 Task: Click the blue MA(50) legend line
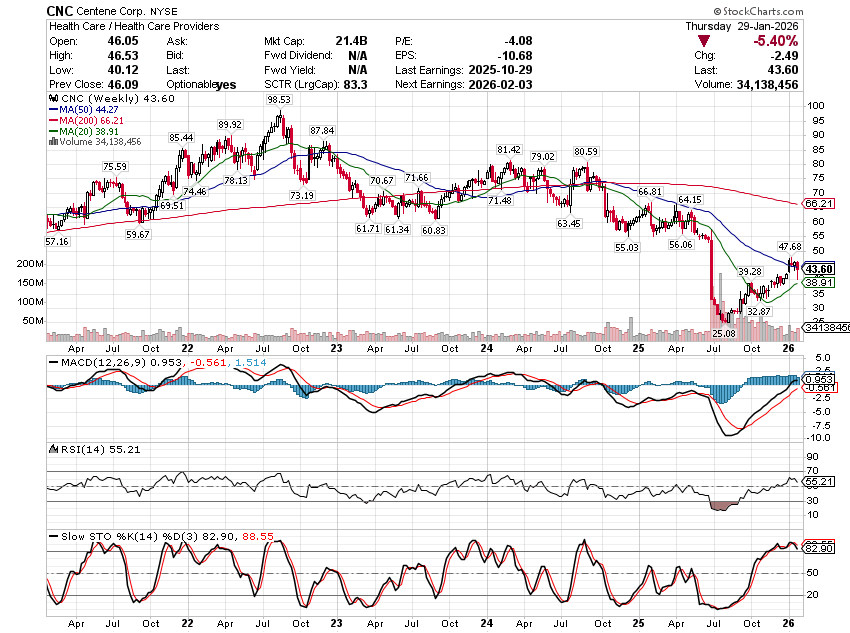(53, 110)
